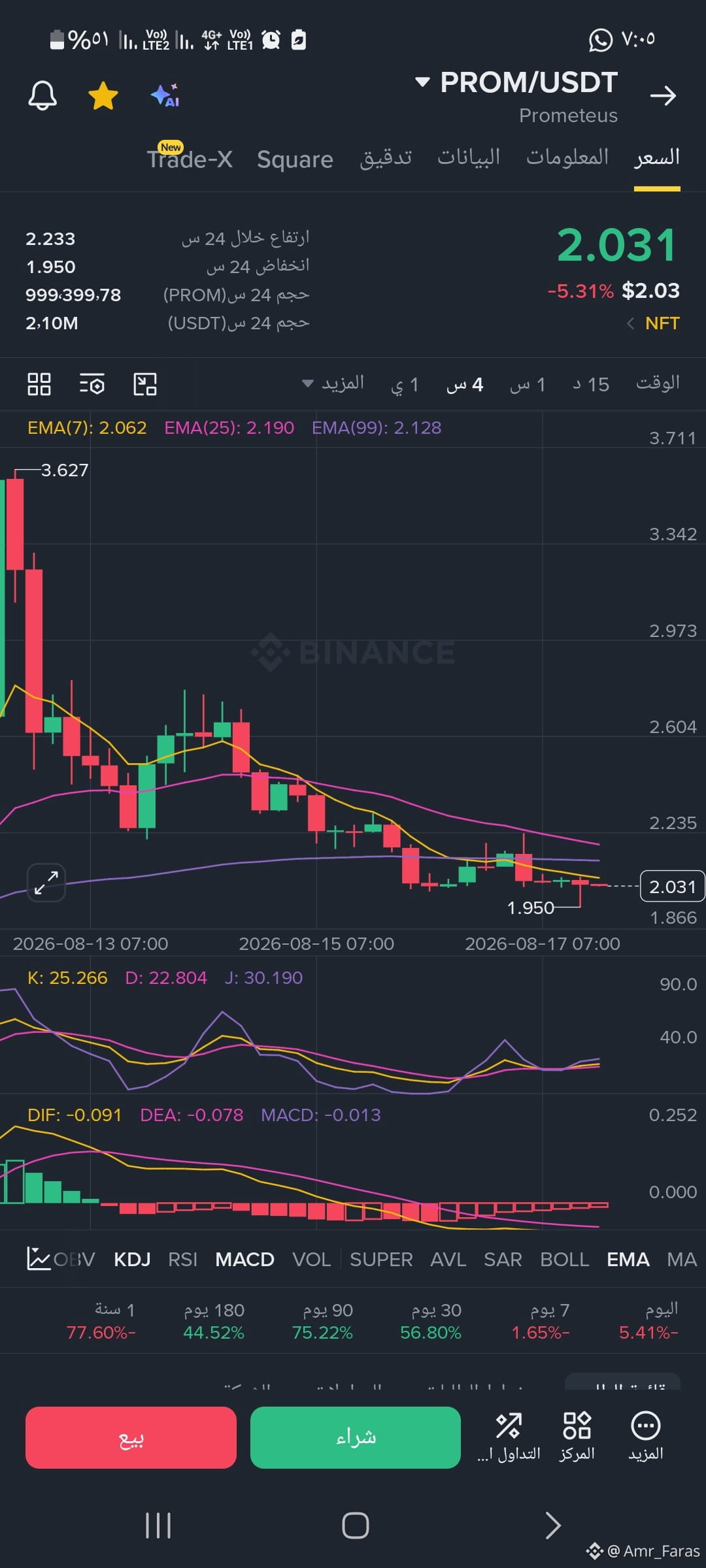This screenshot has width=706, height=1568.
Task: Tap the chart drawing/landscape icon
Action: click(145, 384)
